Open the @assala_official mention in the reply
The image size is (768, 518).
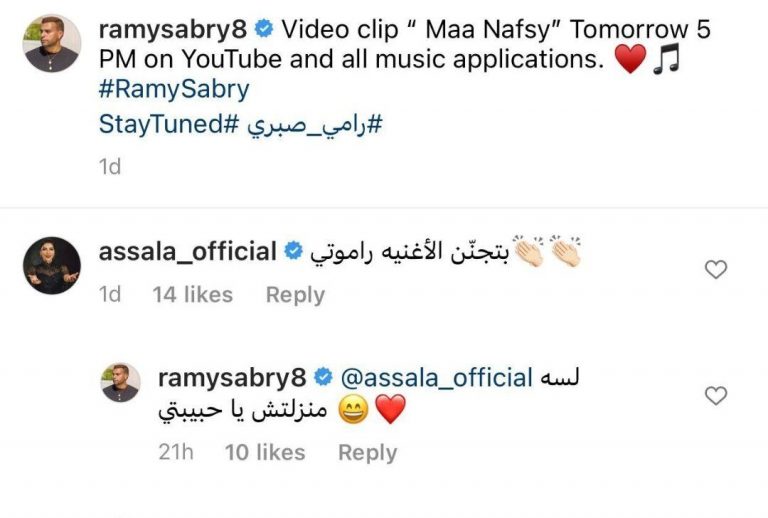tap(436, 378)
